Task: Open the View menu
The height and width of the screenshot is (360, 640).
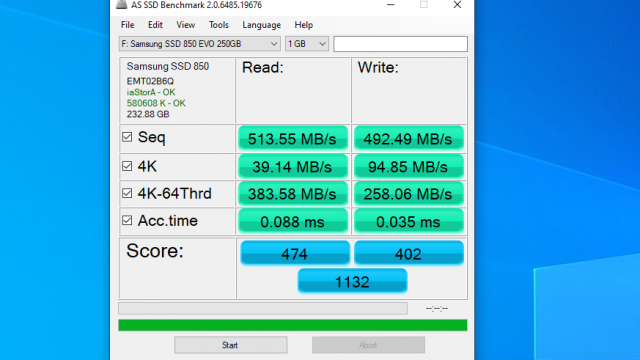Action: point(185,25)
